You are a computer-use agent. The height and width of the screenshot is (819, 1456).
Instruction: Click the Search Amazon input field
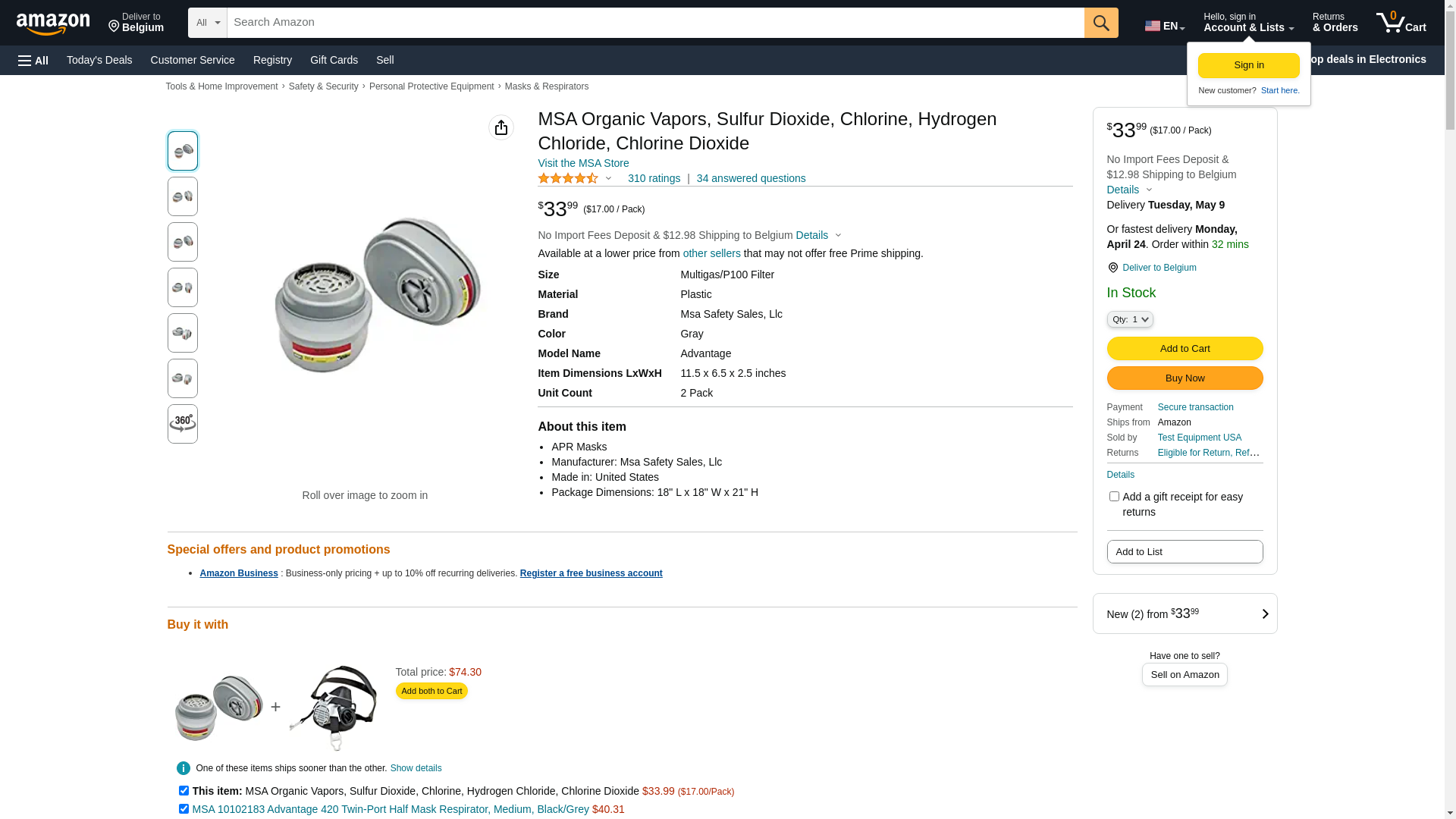[655, 23]
